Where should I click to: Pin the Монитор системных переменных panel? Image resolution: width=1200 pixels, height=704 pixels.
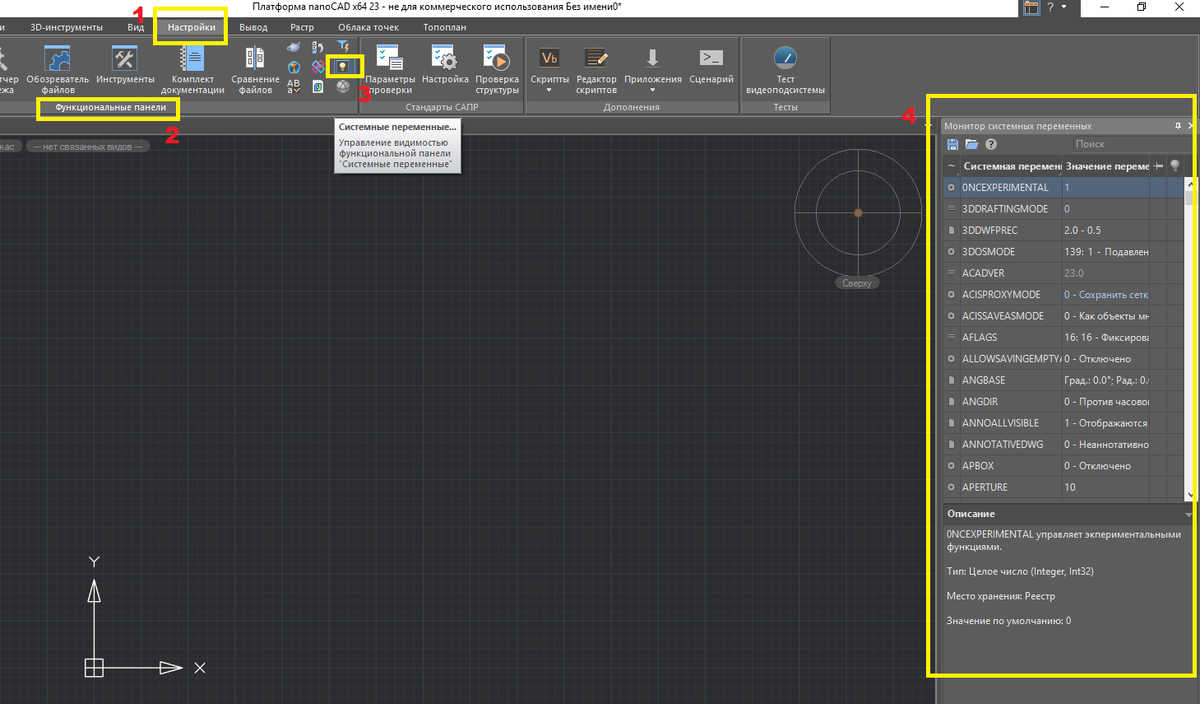[x=1179, y=126]
